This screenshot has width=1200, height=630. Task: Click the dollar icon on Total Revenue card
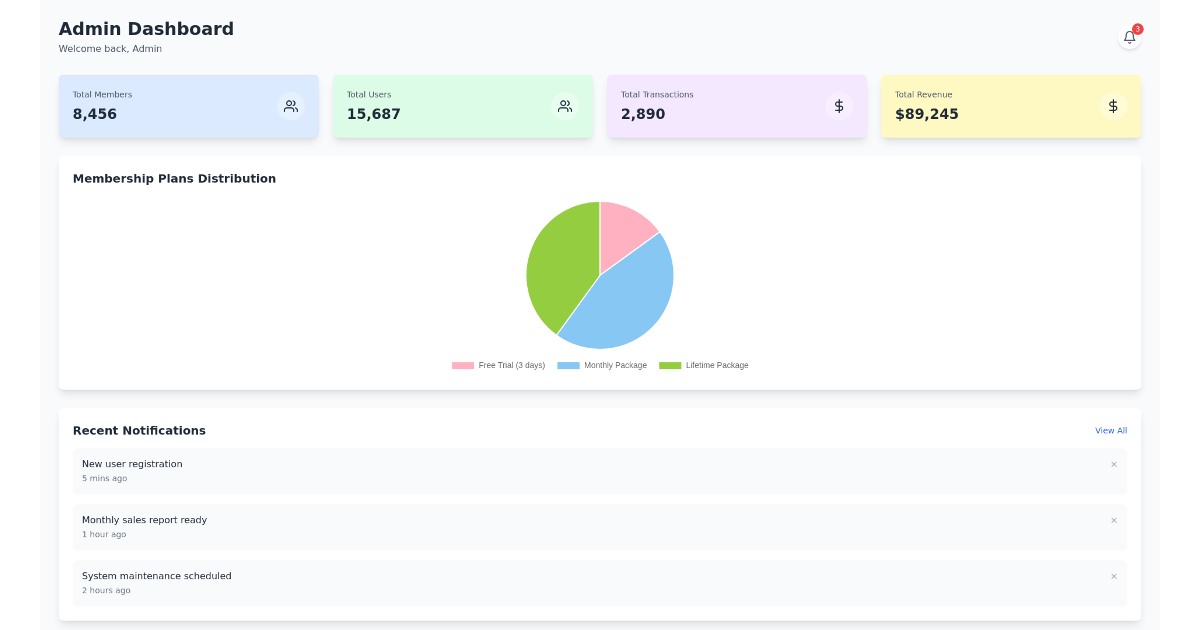point(1113,105)
